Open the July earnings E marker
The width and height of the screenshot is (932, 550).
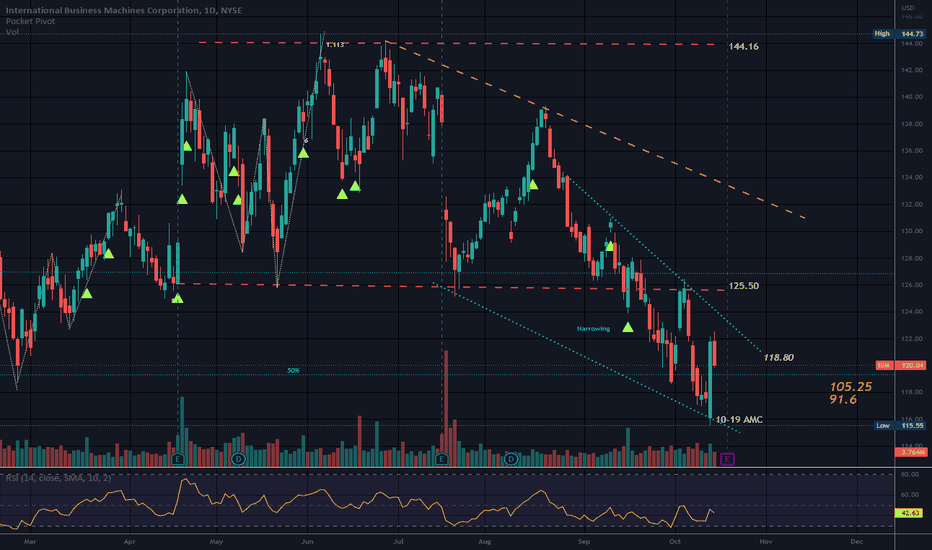[441, 459]
